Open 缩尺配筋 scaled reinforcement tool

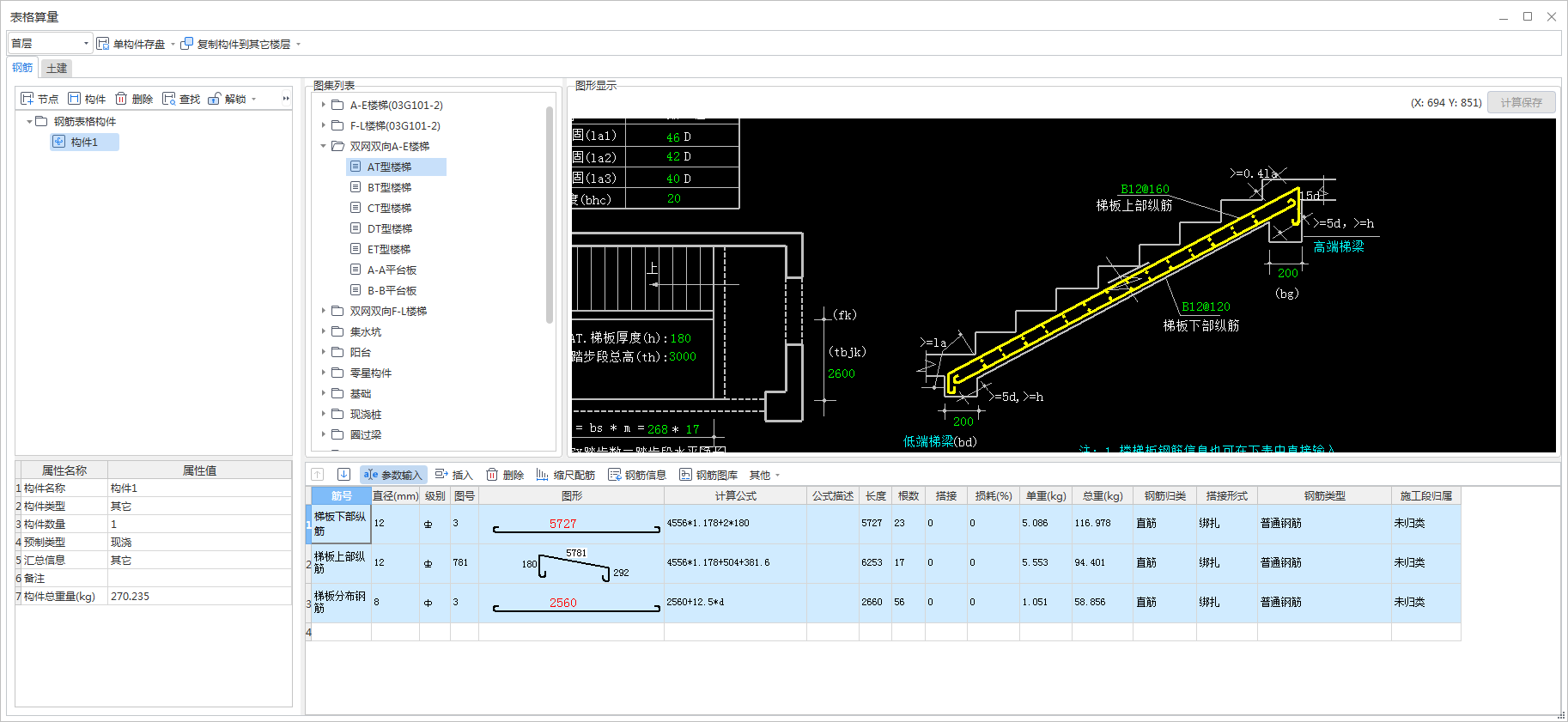click(x=566, y=475)
